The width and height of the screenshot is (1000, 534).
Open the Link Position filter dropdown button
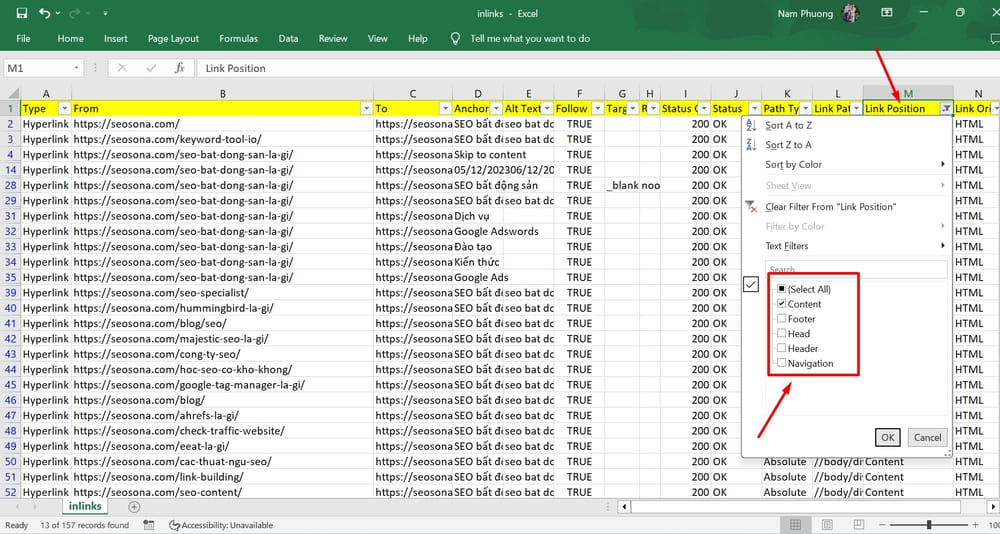click(946, 108)
